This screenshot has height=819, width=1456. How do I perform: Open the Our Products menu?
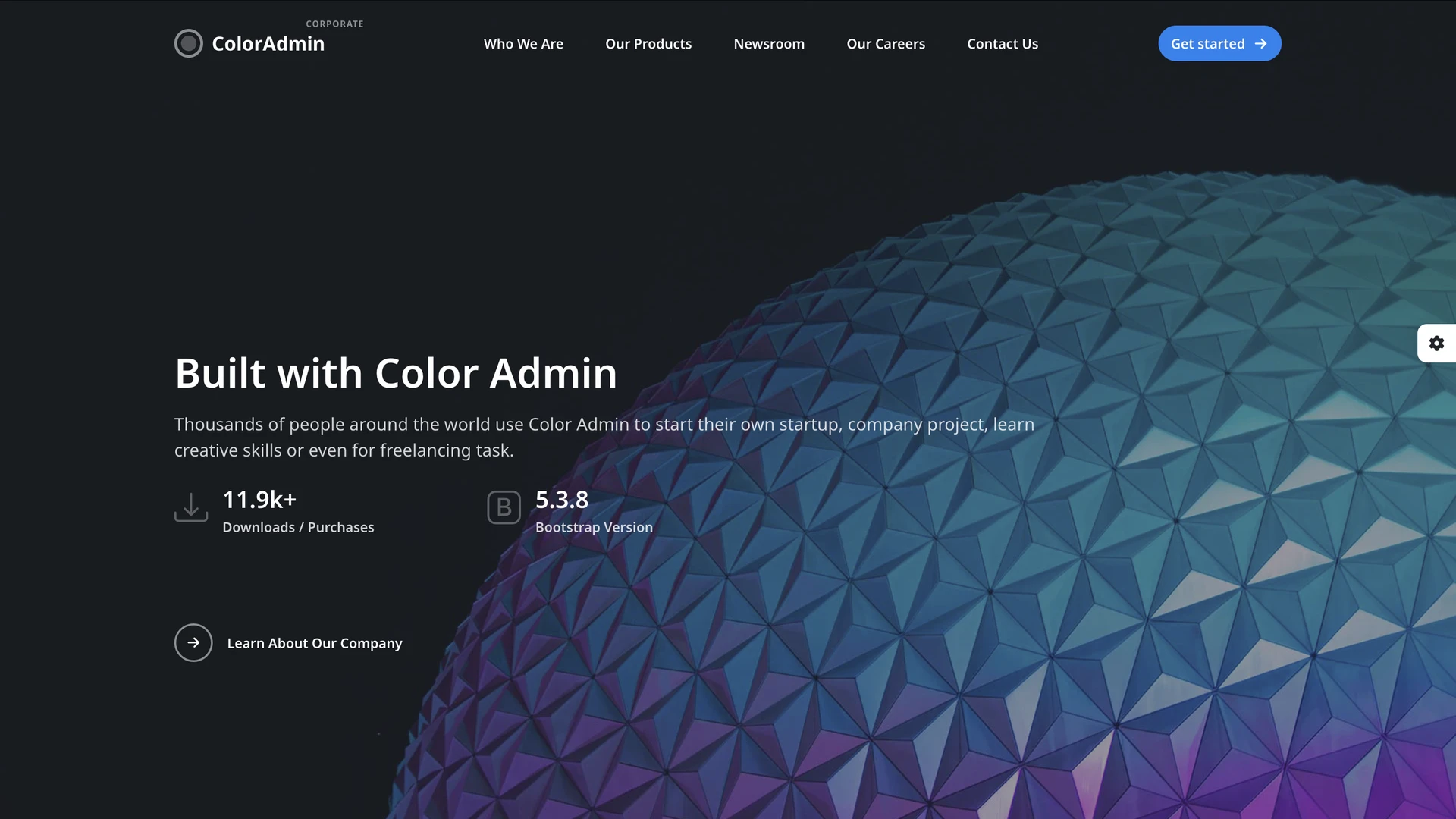tap(648, 44)
